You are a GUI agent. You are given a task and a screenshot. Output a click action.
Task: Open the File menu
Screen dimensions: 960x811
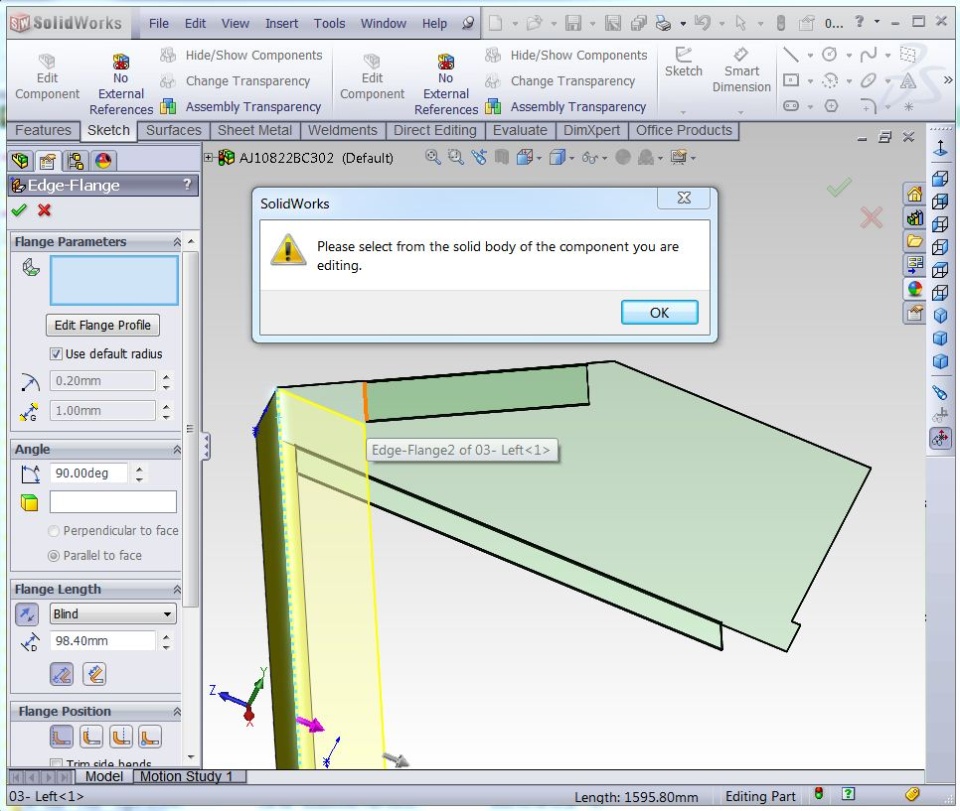159,23
